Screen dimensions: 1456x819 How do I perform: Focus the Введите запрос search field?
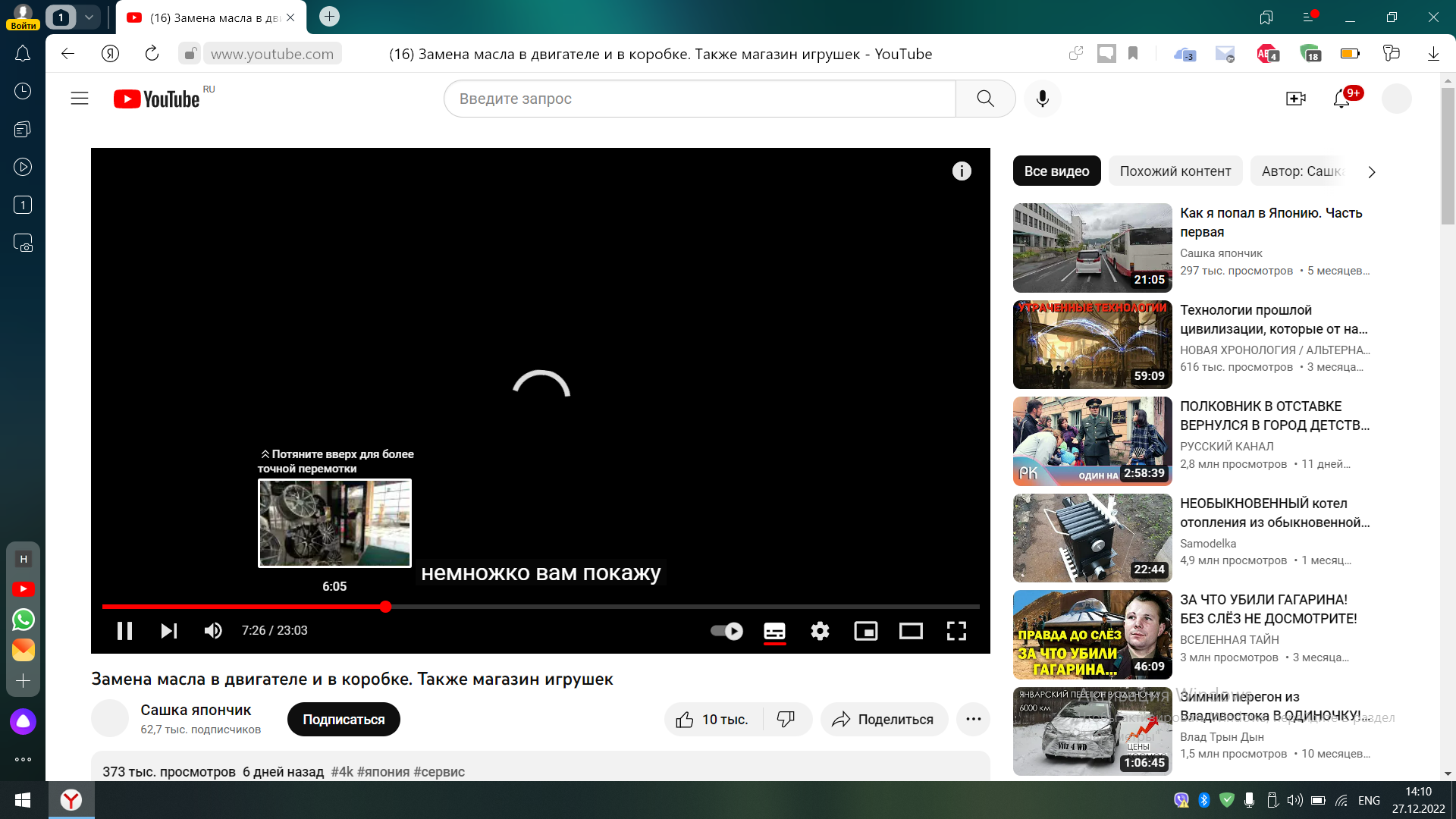[x=699, y=99]
